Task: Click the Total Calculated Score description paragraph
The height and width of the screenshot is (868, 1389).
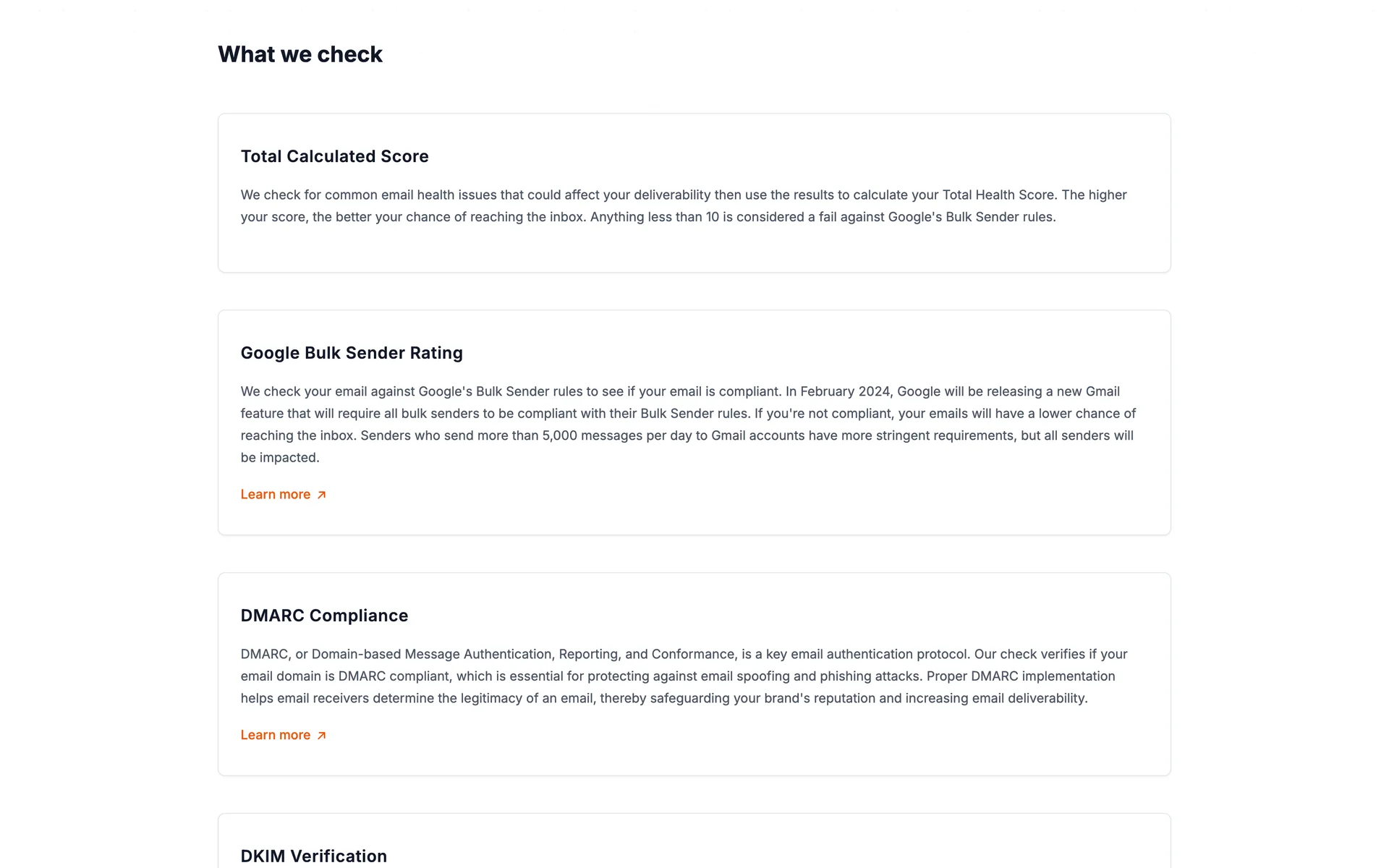Action: [651, 206]
